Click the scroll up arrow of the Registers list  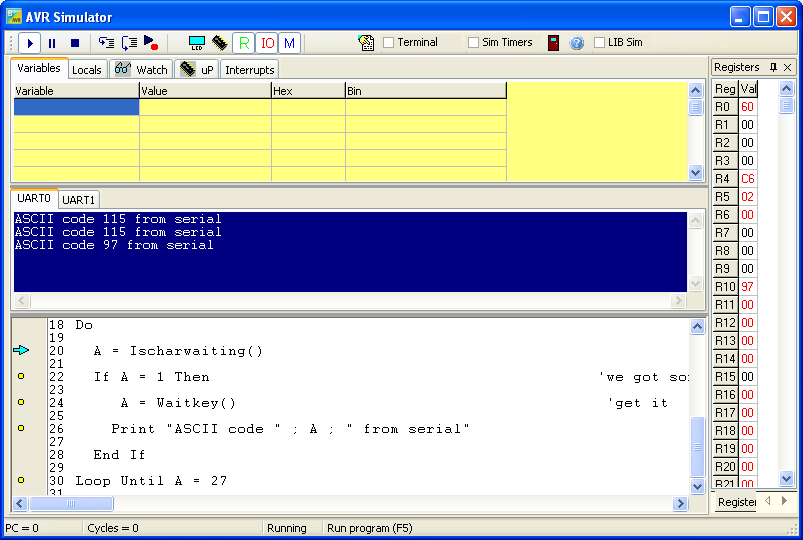(787, 88)
